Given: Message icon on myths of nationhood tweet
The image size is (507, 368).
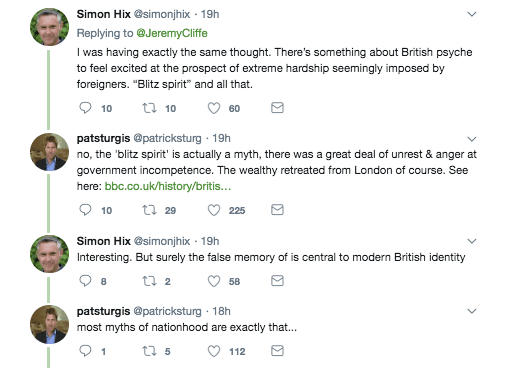Looking at the screenshot, I should click(277, 351).
